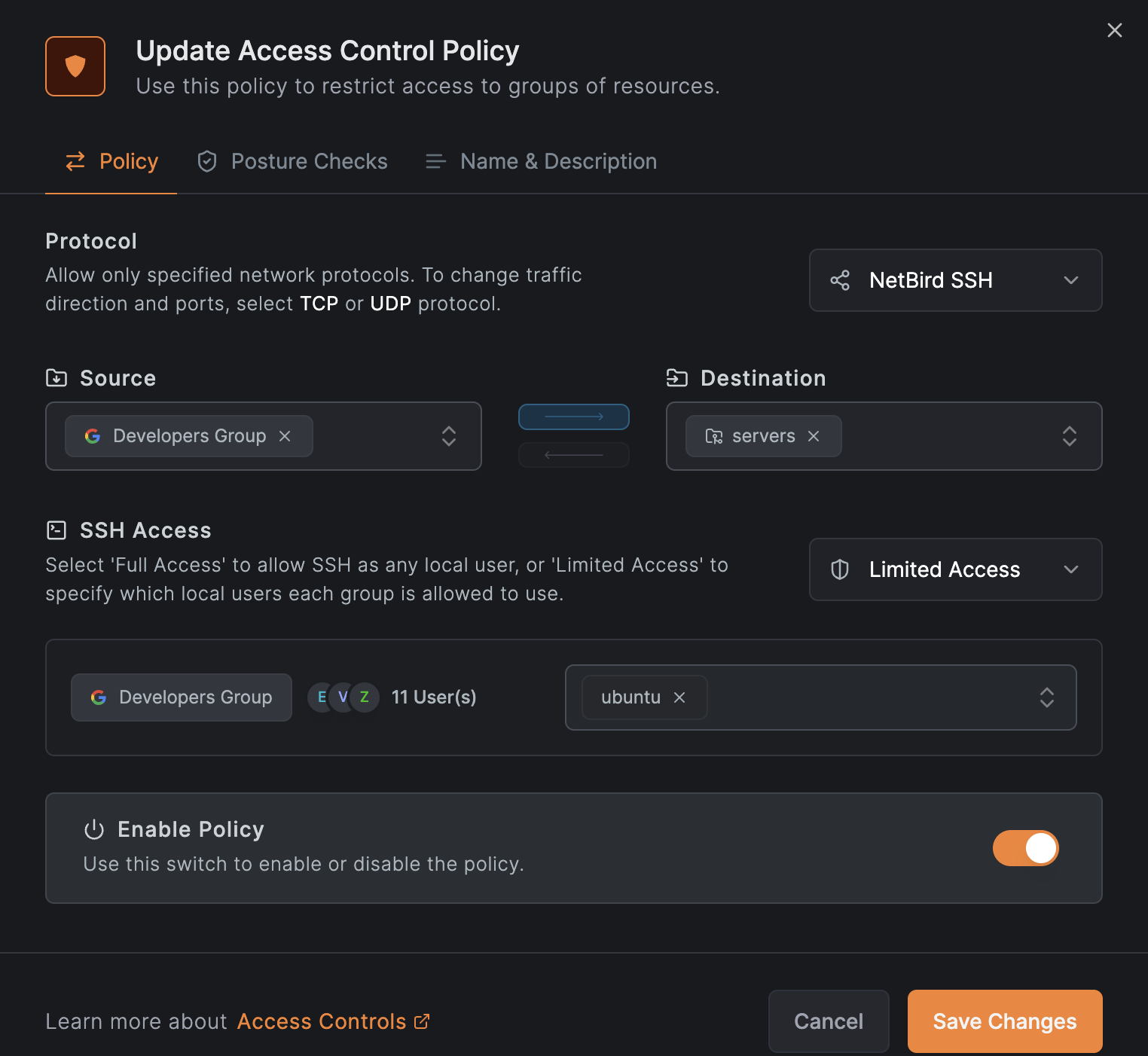
Task: Click the orange shield policy icon
Action: 75,66
